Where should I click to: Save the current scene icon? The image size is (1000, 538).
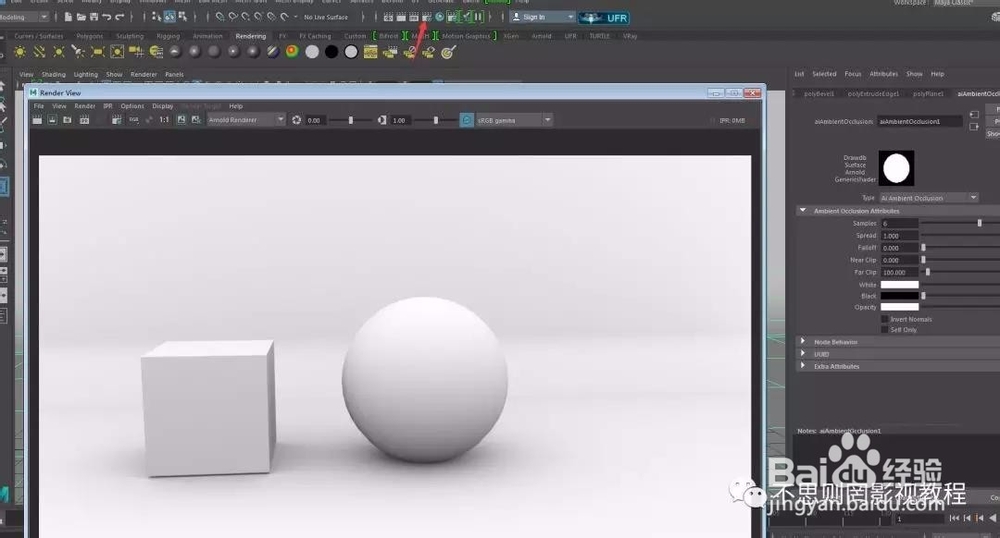coord(94,17)
